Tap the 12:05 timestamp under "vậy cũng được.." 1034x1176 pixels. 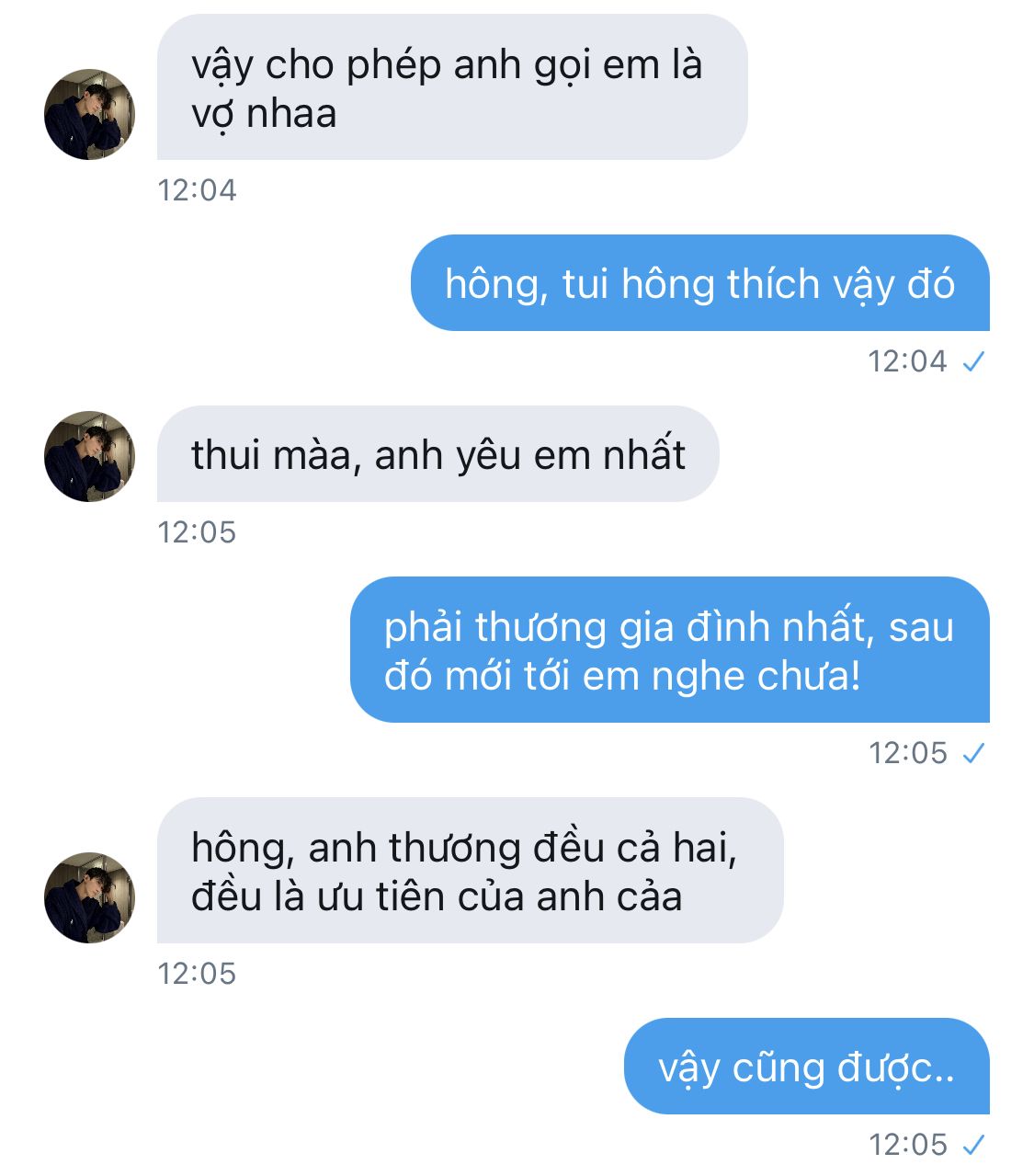tap(907, 1145)
